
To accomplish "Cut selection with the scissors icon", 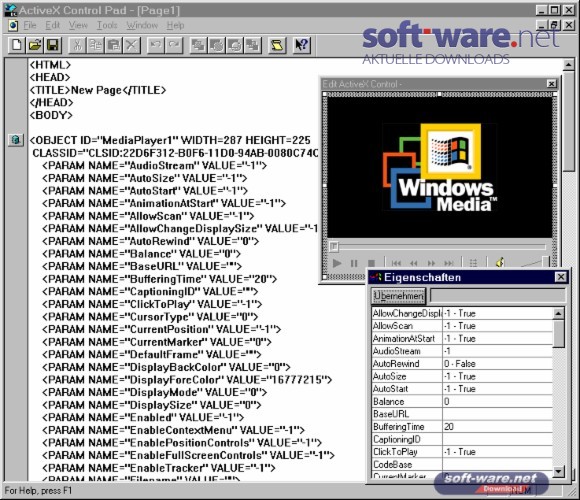I will tap(77, 45).
